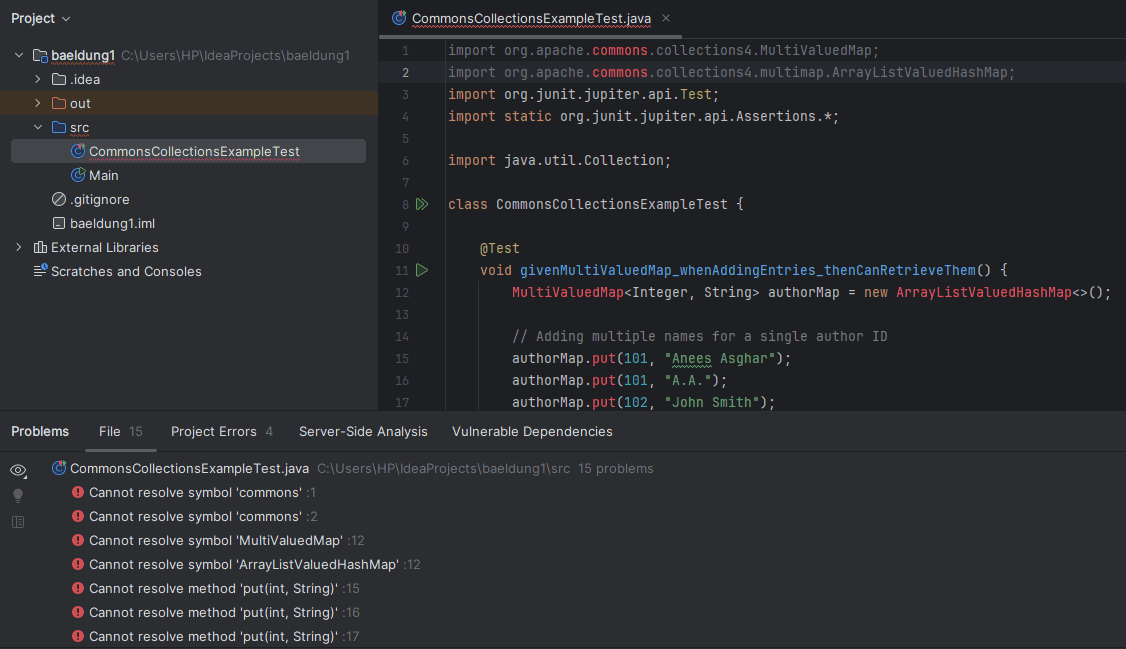1126x649 pixels.
Task: Click the givenMultiValuedMap test method name
Action: pyautogui.click(x=748, y=271)
